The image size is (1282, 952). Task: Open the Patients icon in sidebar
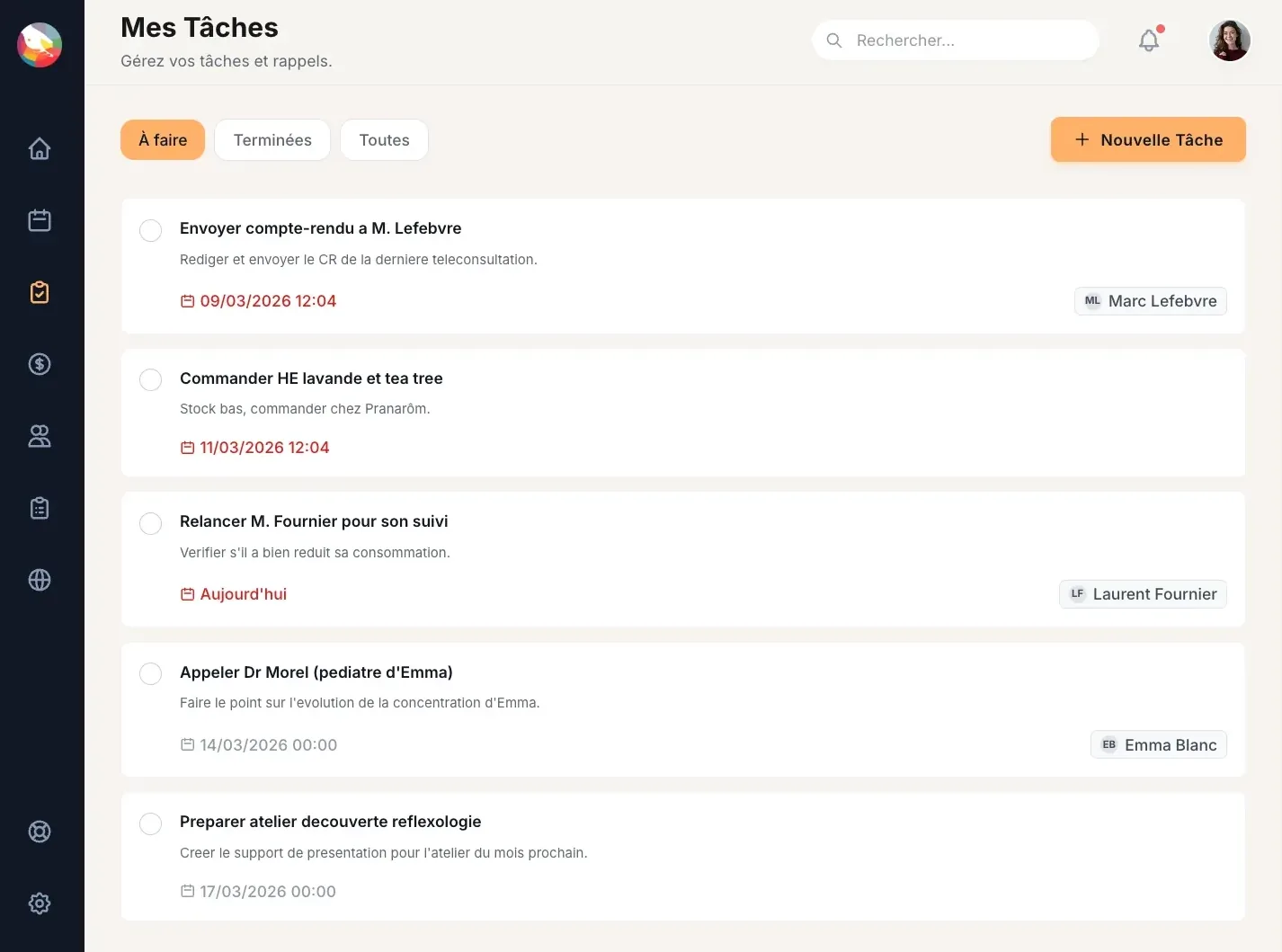[x=40, y=436]
